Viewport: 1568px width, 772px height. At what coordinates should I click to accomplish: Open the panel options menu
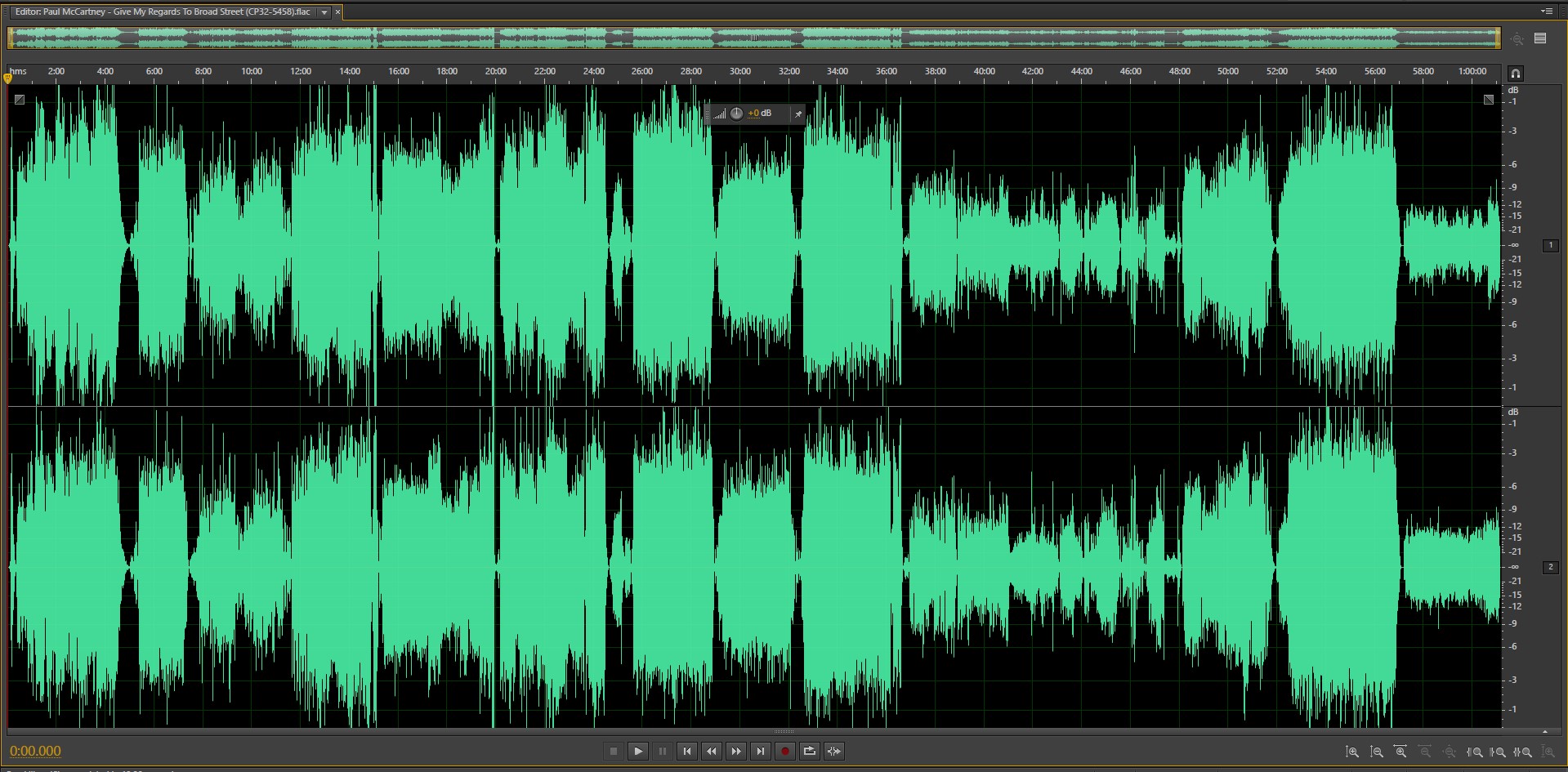point(1546,11)
